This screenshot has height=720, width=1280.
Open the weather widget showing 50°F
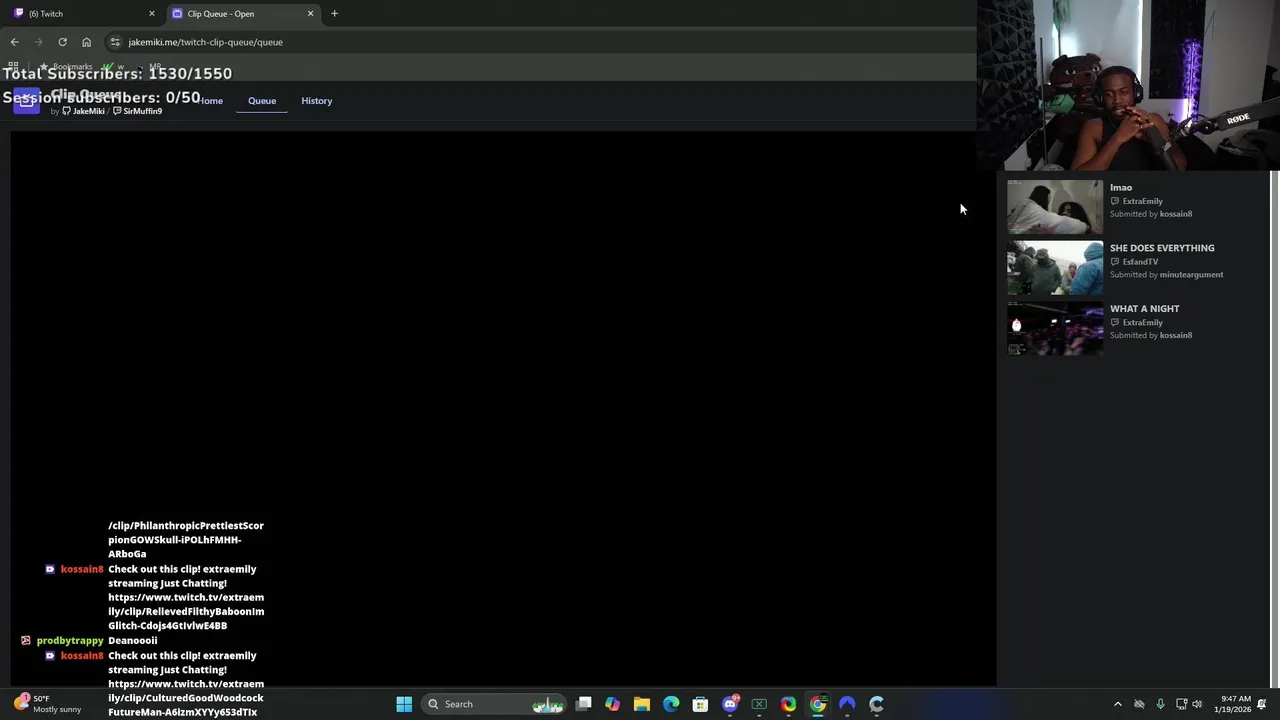(x=50, y=704)
